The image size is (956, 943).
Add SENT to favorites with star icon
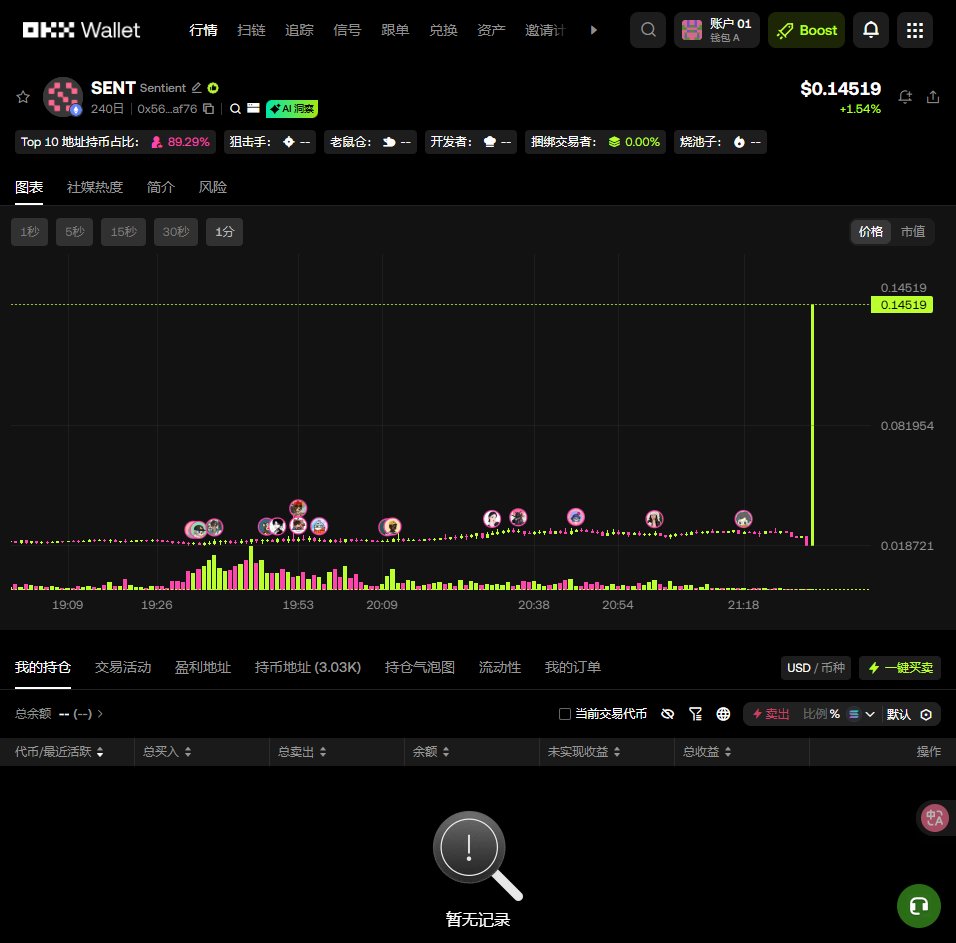tap(23, 96)
